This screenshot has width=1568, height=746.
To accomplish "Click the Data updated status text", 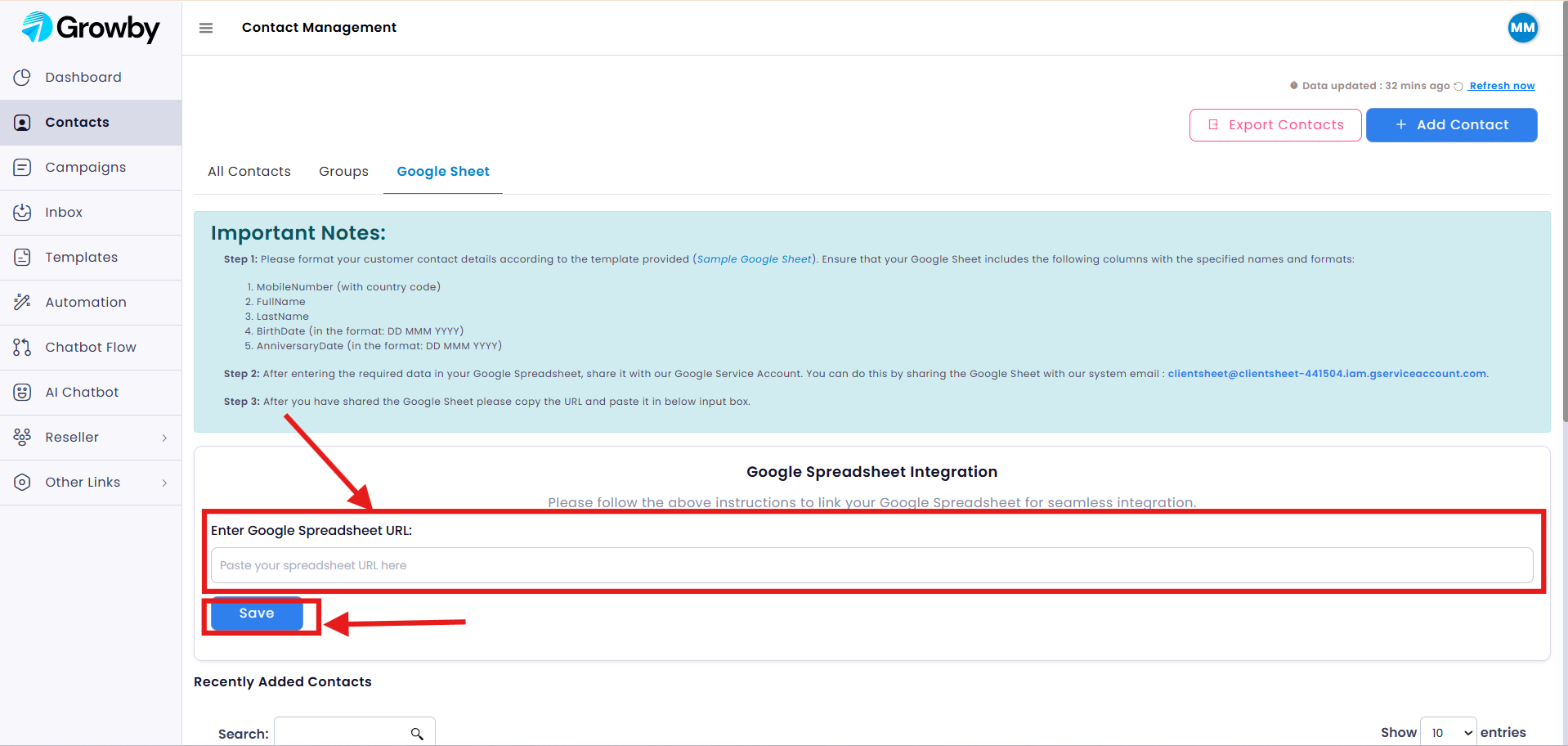I will pos(1376,86).
